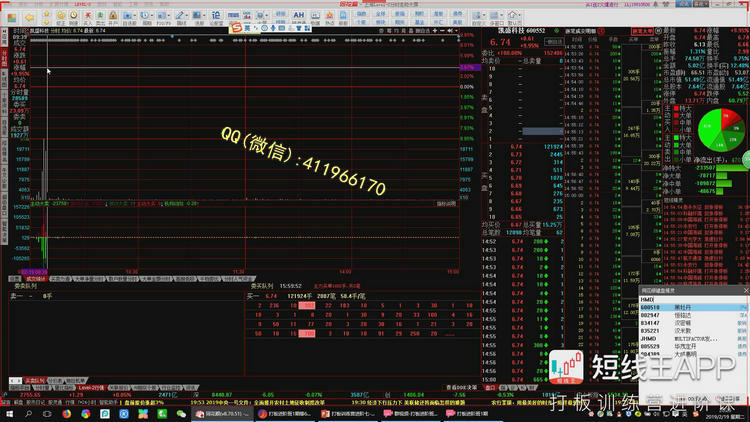Click the 板块 button in toolbar grid
The width and height of the screenshot is (750, 422).
pyautogui.click(x=381, y=22)
